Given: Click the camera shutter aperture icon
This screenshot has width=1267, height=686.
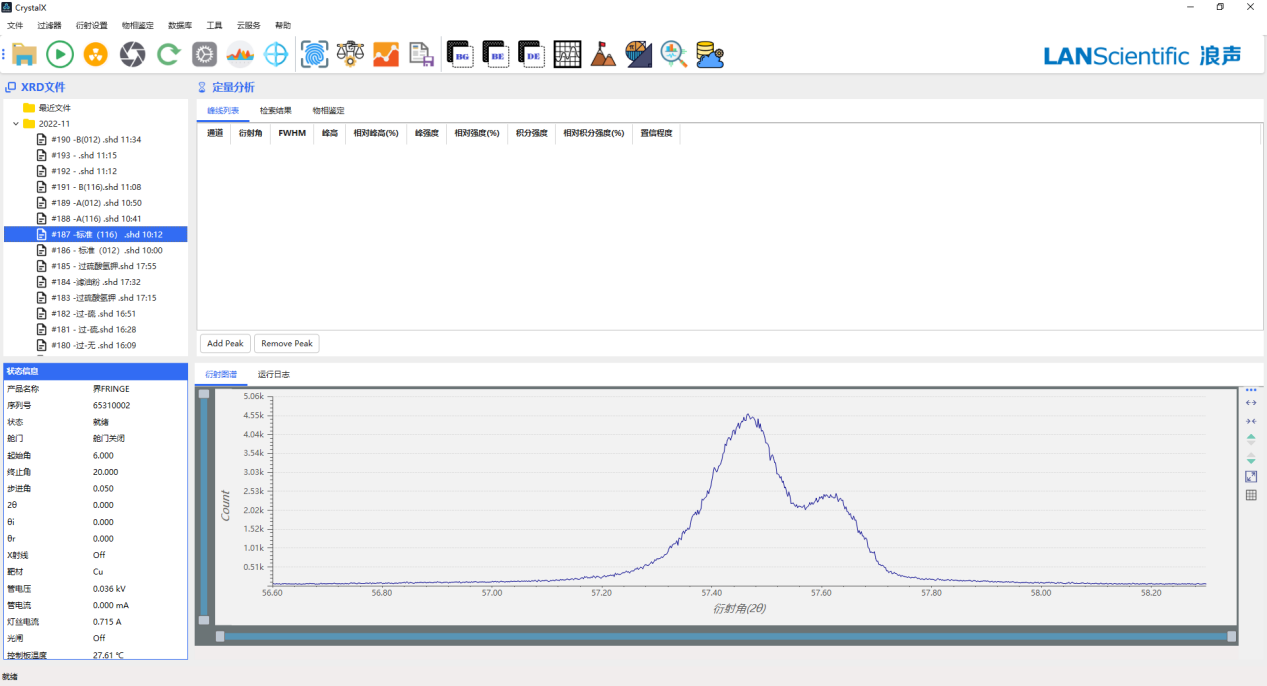Looking at the screenshot, I should pos(132,55).
